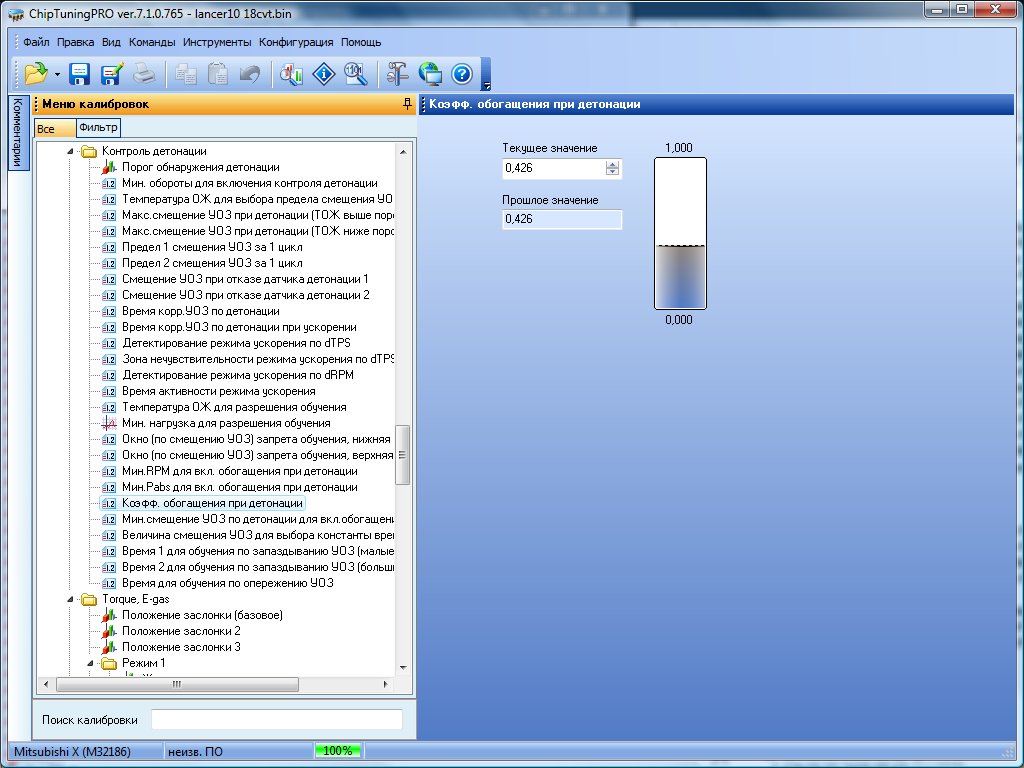This screenshot has height=768, width=1024.
Task: Select Порог обнаружения детонации in tree
Action: point(200,167)
